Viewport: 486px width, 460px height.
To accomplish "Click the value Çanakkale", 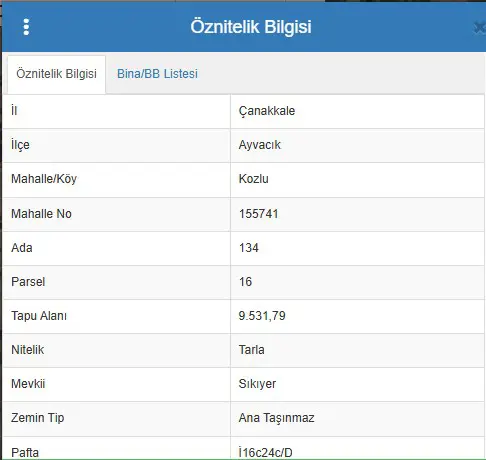I will coord(267,111).
